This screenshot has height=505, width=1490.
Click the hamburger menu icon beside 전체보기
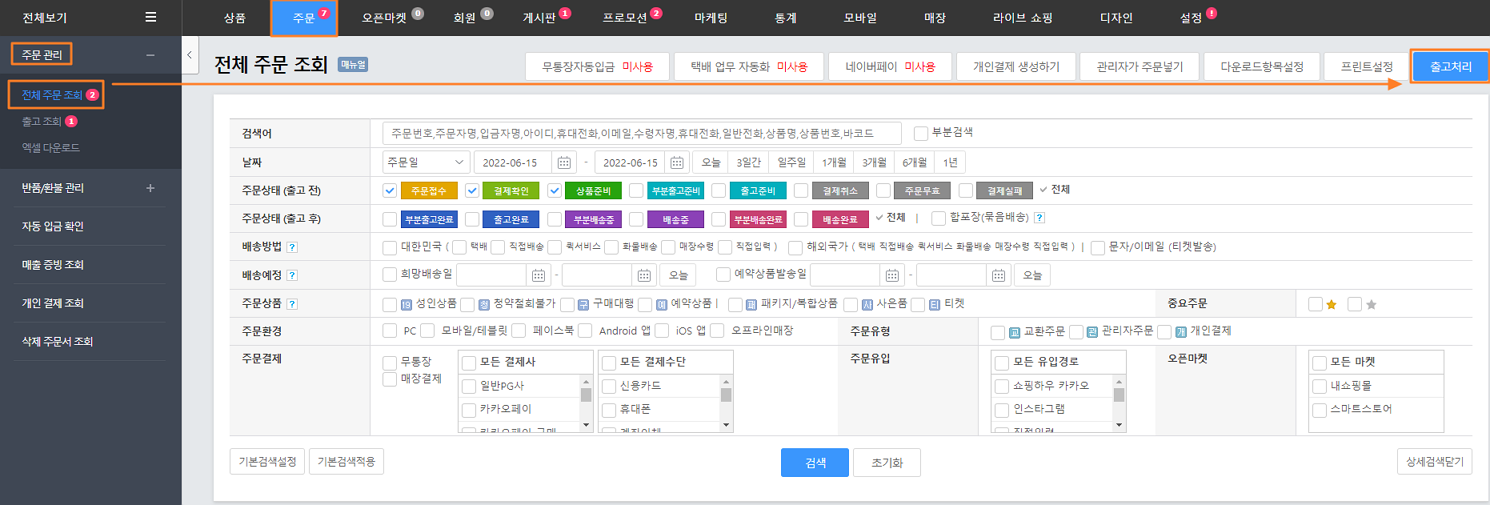coord(150,17)
